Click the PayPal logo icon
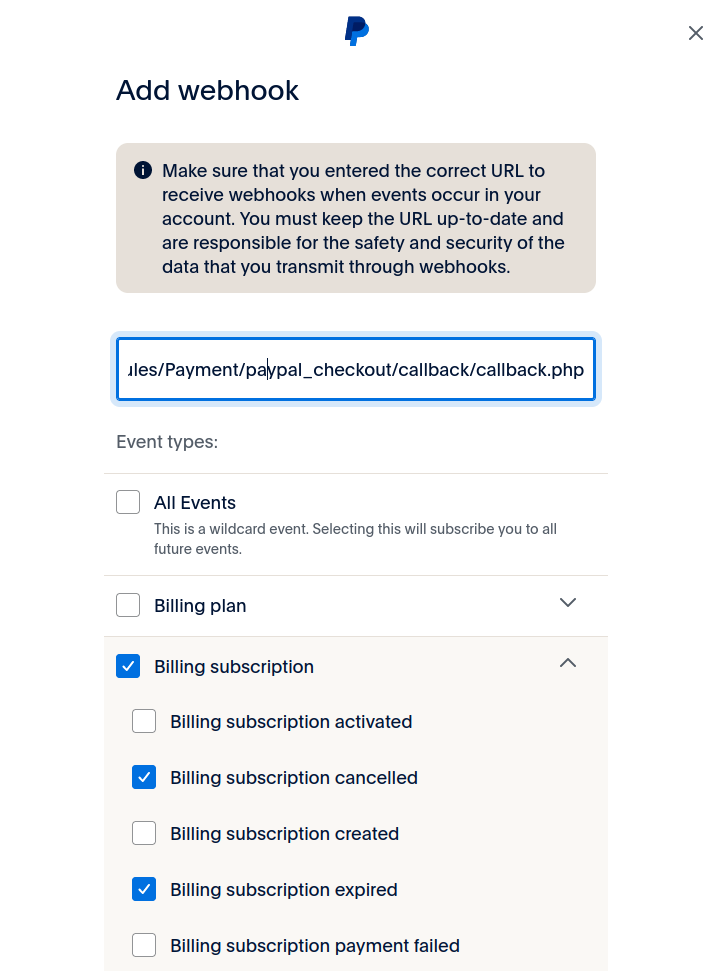The height and width of the screenshot is (971, 715). pyautogui.click(x=357, y=31)
